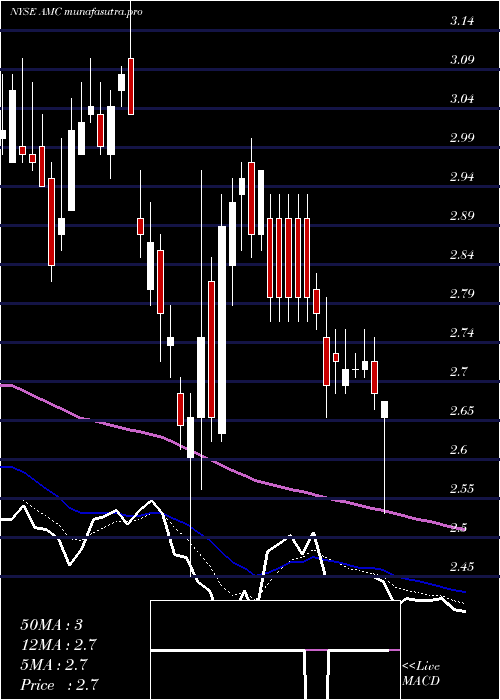
Task: Click the 2.6 price axis label
Action: tap(459, 450)
